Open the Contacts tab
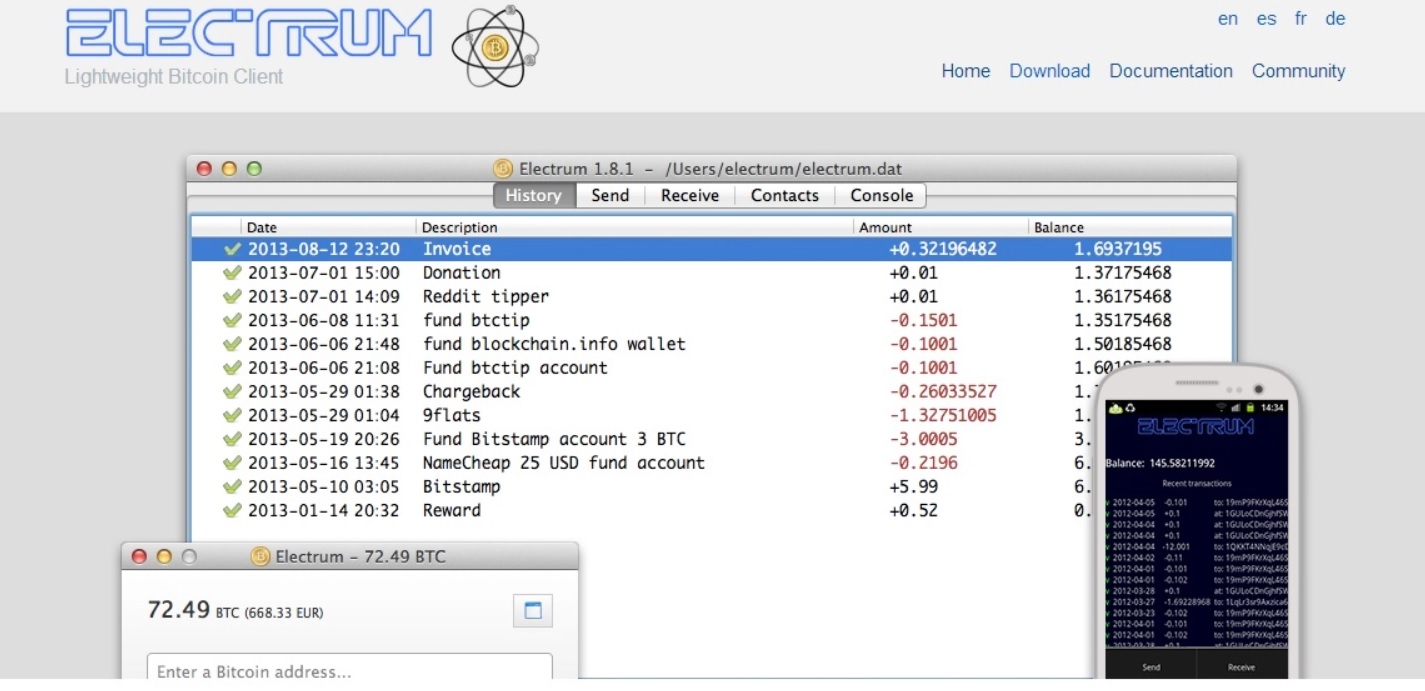 pos(785,195)
